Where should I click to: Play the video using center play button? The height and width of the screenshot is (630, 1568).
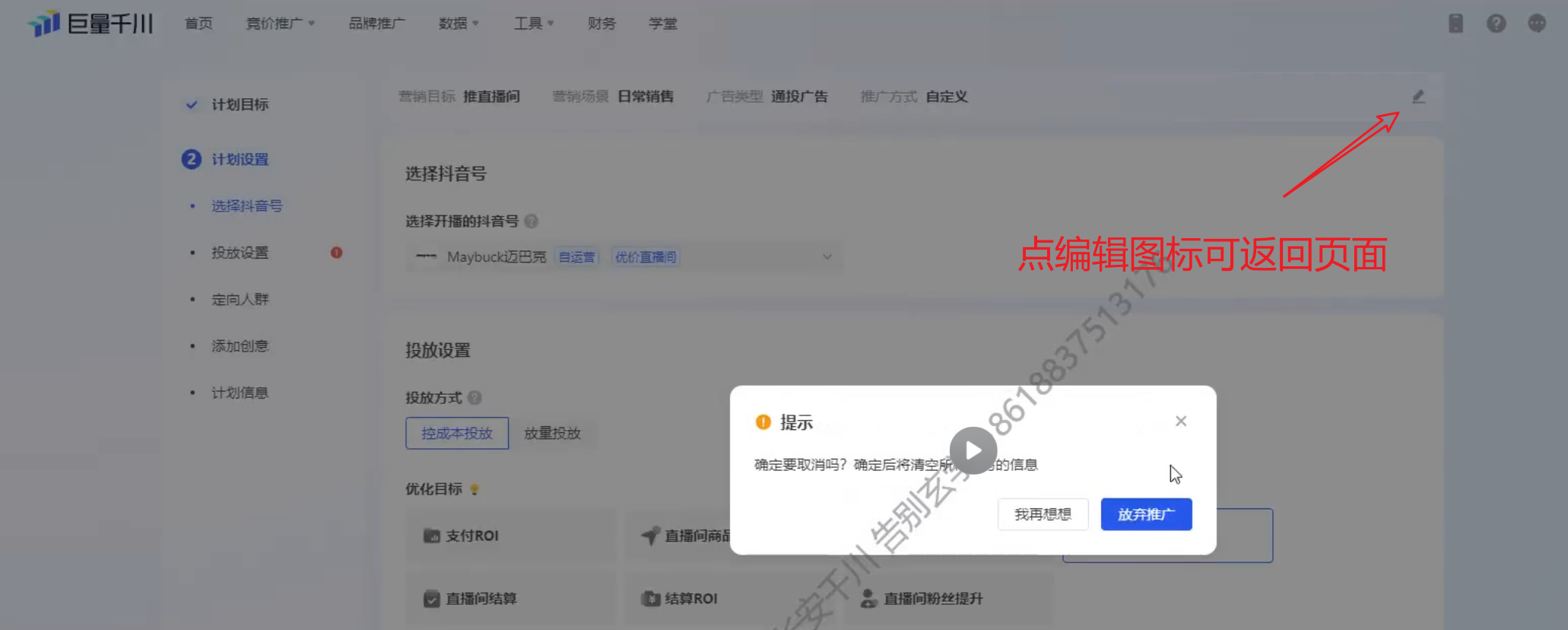click(x=973, y=451)
